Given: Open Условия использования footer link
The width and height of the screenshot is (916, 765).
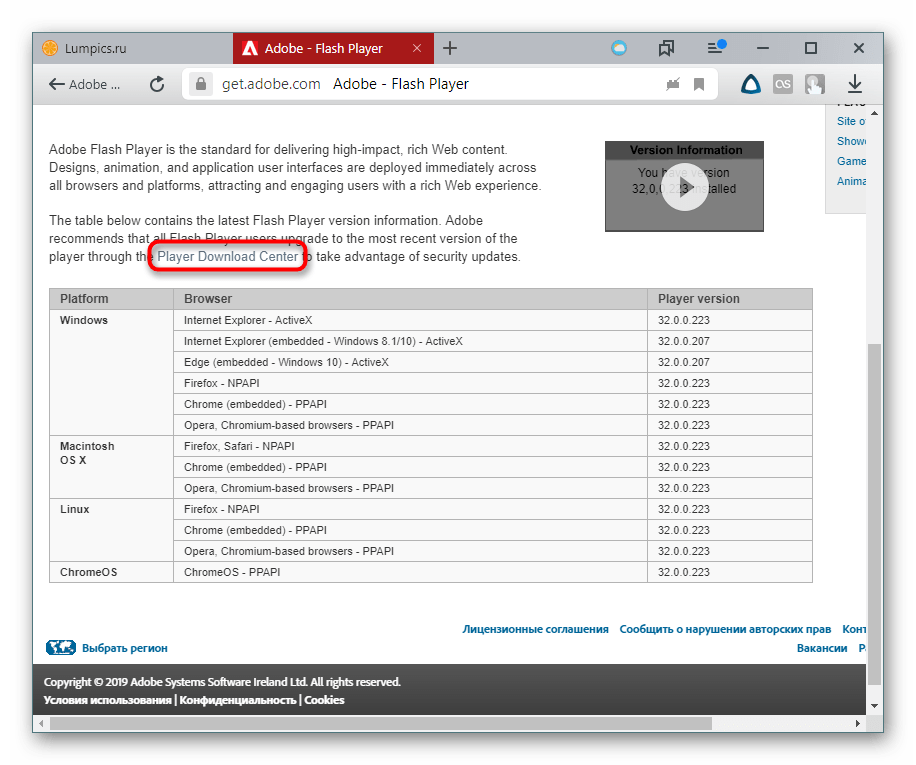Looking at the screenshot, I should coord(107,700).
